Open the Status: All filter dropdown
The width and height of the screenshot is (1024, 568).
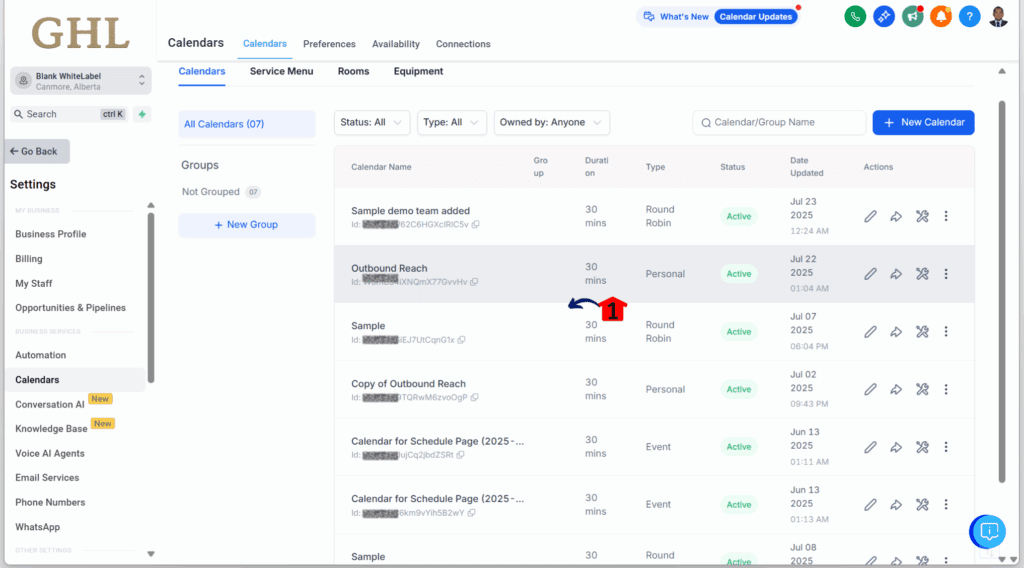[x=372, y=123]
